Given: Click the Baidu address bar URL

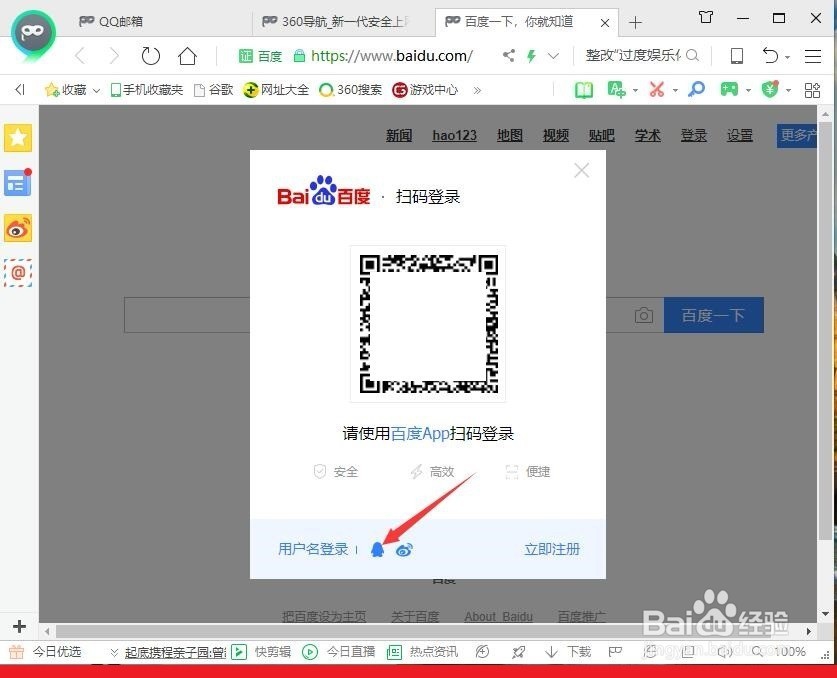Looking at the screenshot, I should click(x=391, y=56).
